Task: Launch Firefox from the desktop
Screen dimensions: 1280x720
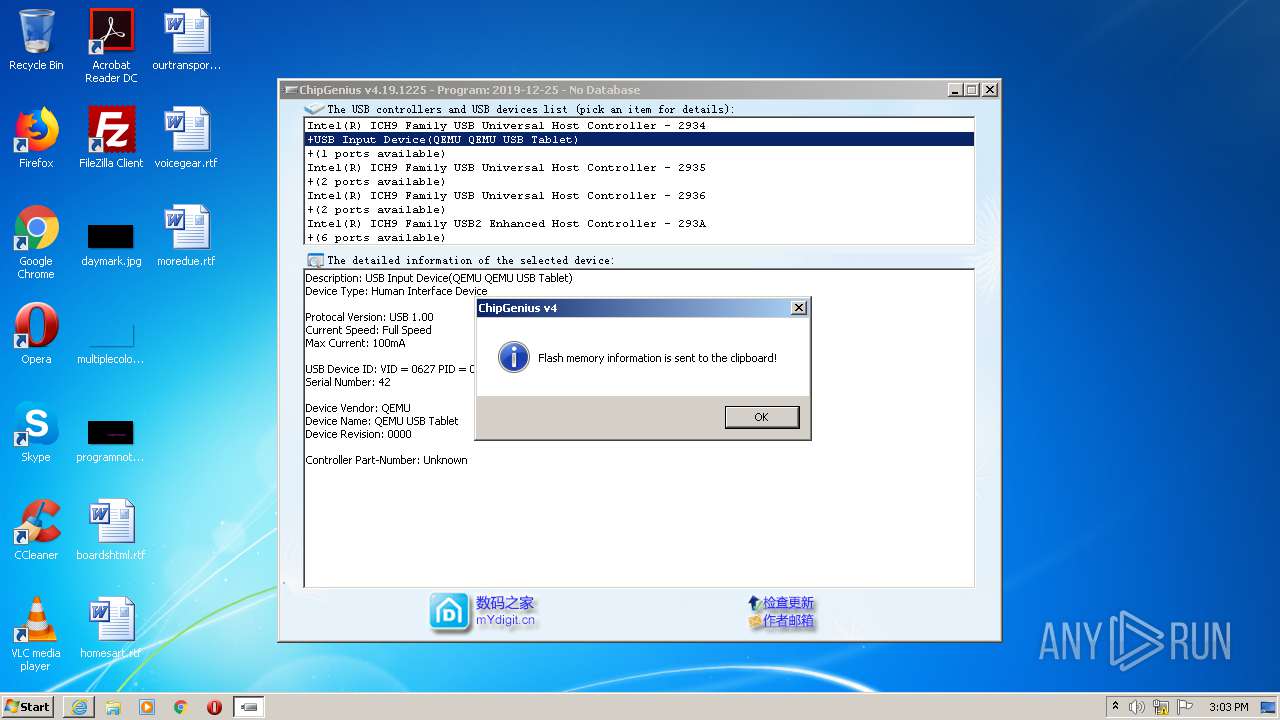Action: click(36, 138)
